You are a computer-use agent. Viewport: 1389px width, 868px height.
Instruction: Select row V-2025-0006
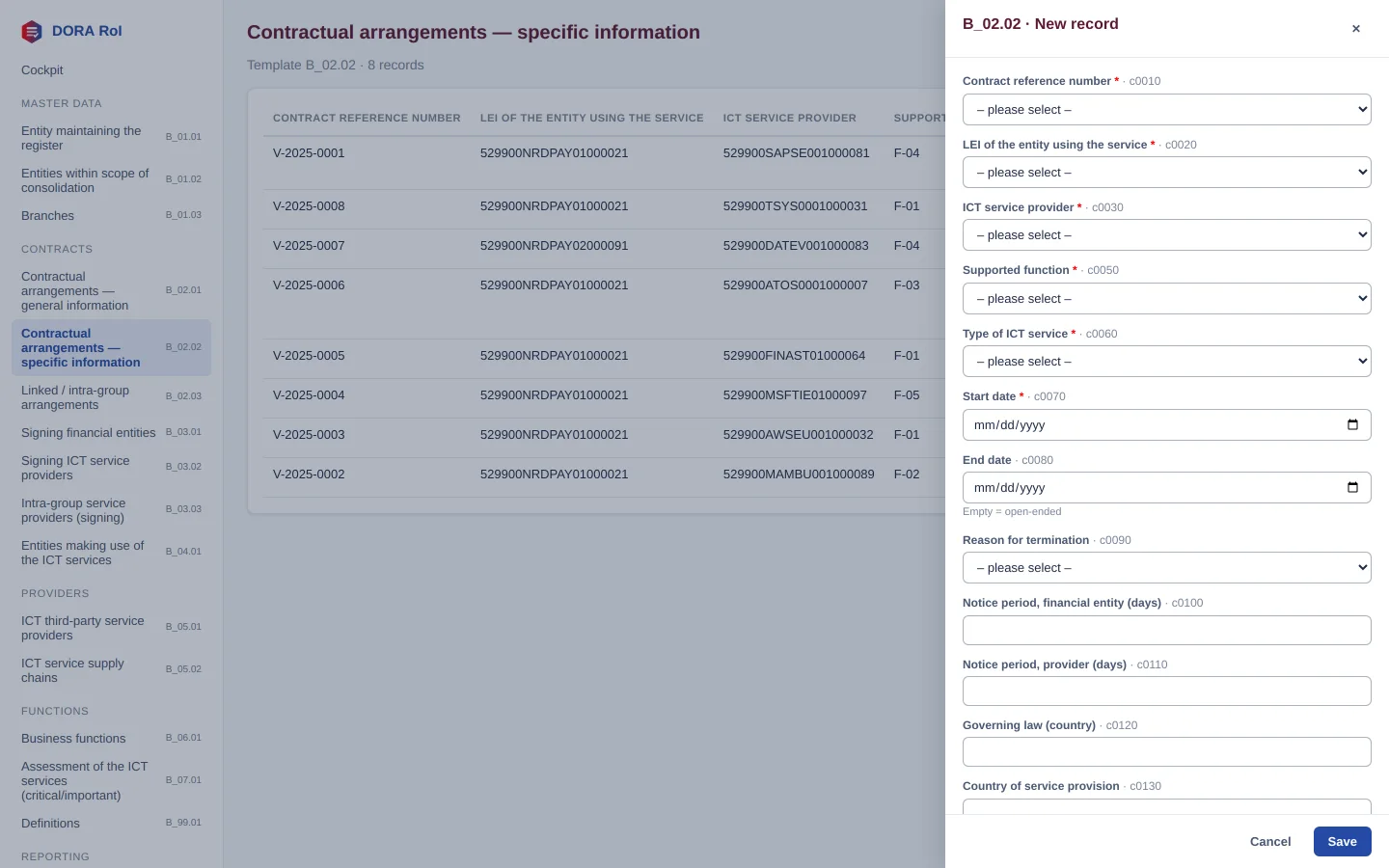604,304
